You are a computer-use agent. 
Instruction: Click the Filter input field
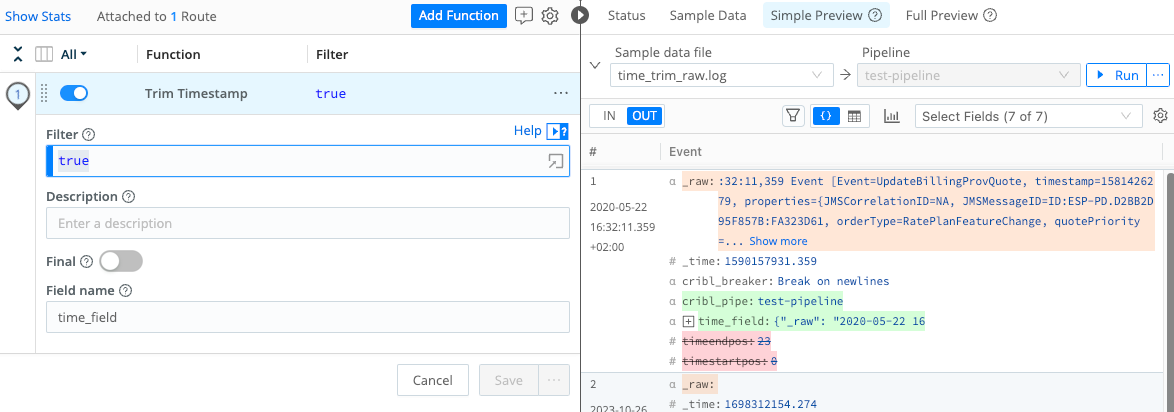tap(308, 161)
